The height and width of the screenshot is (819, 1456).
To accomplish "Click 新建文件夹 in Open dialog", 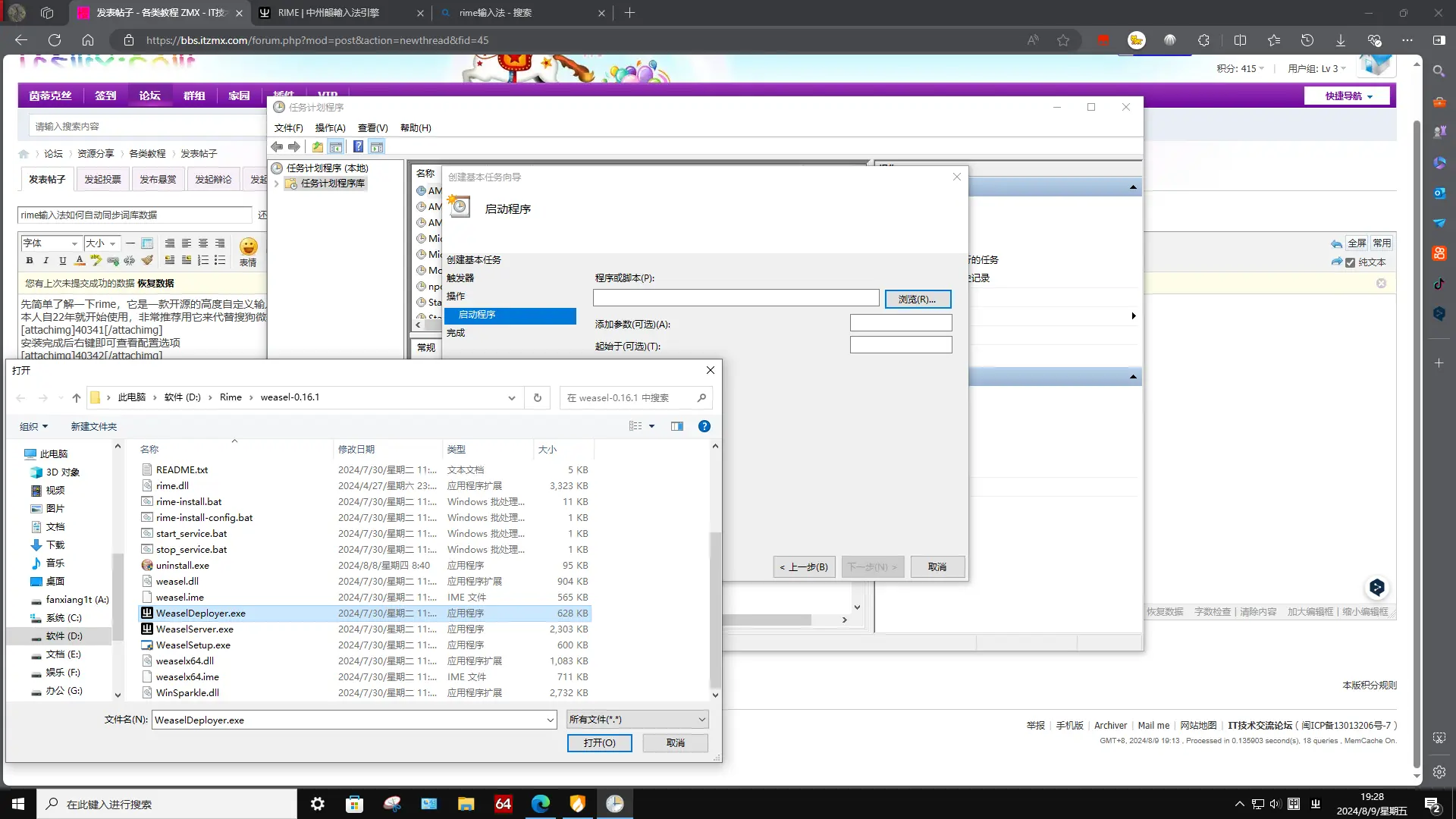I will pyautogui.click(x=94, y=427).
